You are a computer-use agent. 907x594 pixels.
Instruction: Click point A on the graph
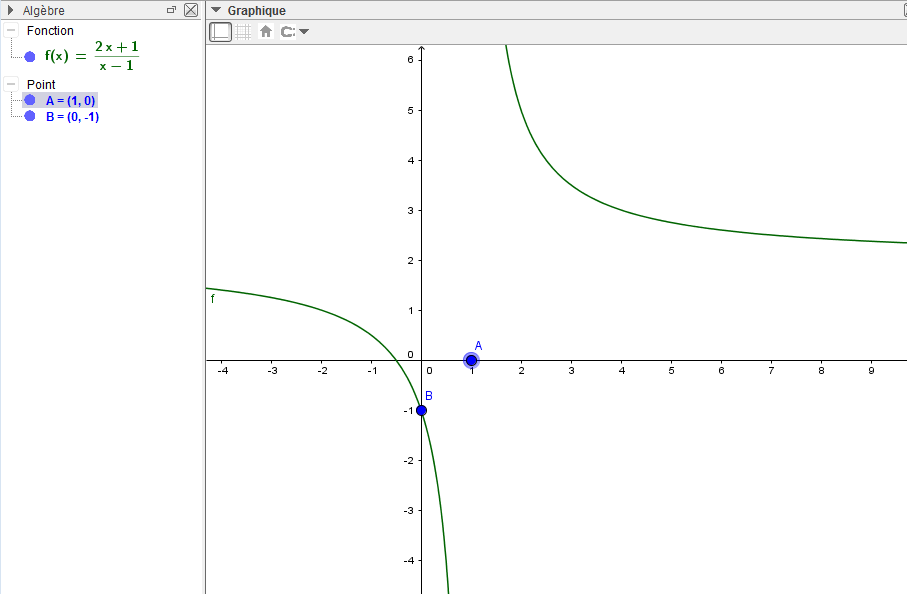coord(471,360)
